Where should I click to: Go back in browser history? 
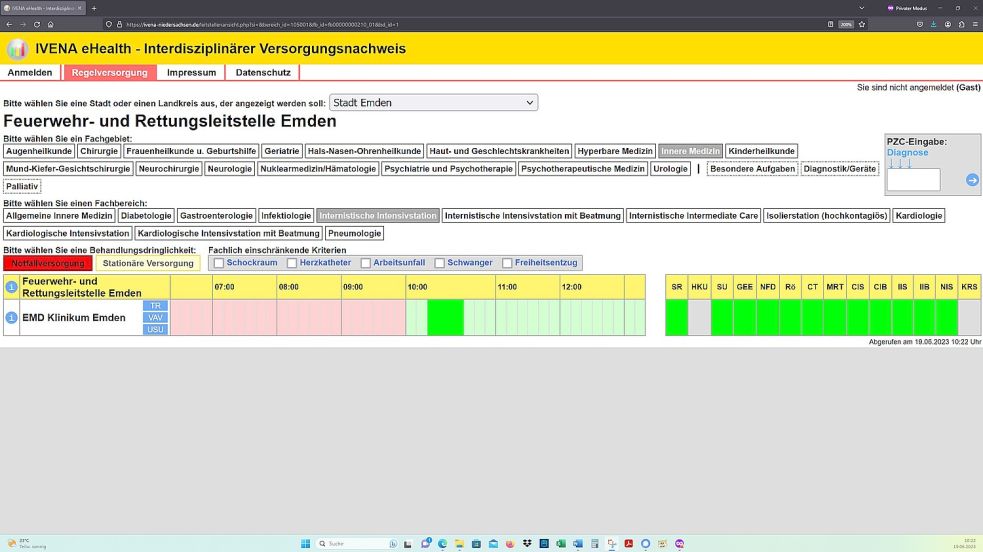tap(9, 24)
